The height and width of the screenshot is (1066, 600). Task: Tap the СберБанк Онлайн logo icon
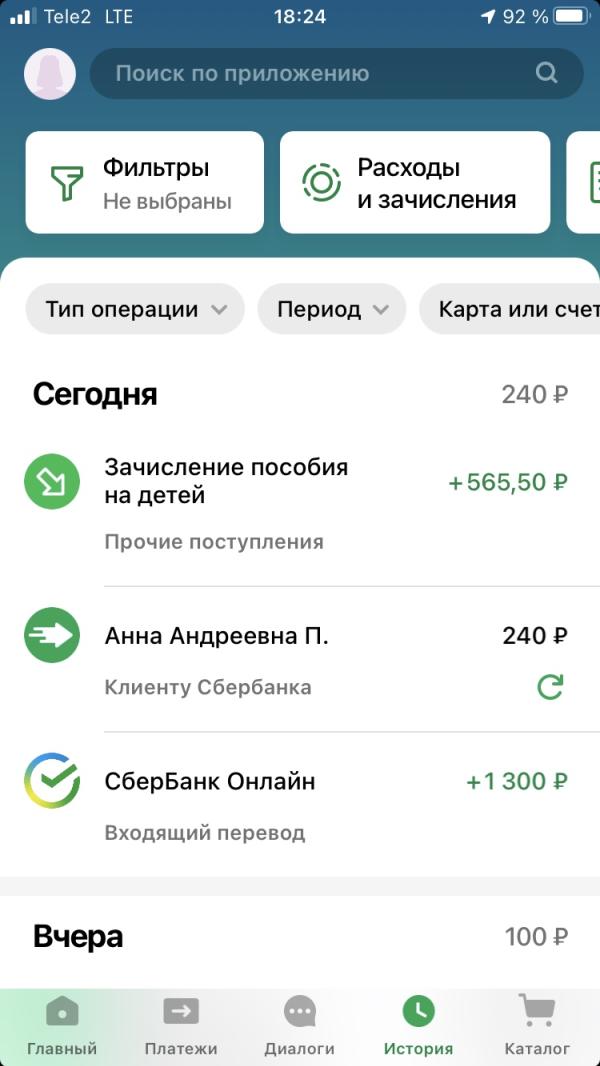[52, 780]
